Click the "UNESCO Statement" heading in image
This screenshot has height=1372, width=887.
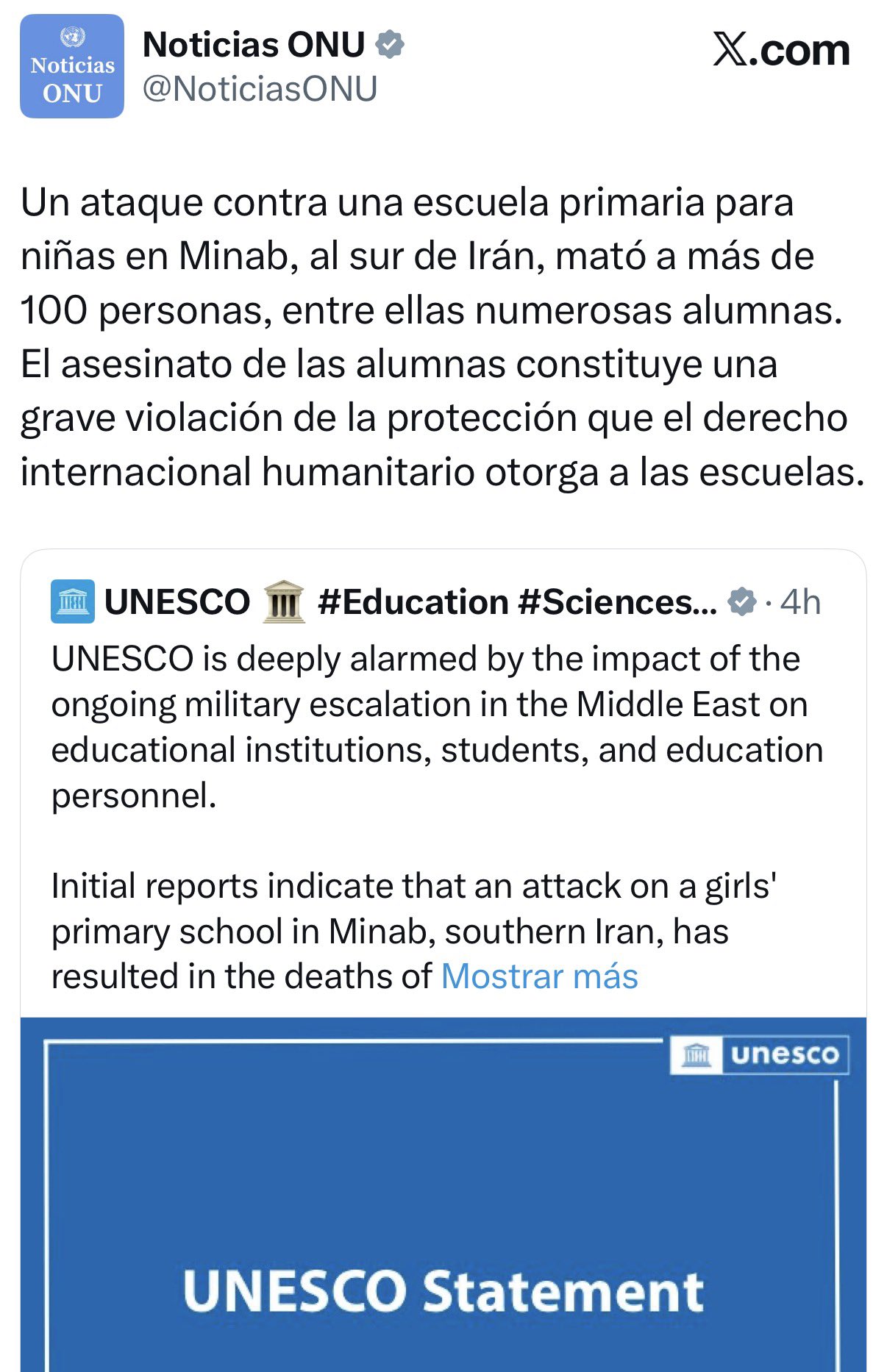coord(443,1291)
